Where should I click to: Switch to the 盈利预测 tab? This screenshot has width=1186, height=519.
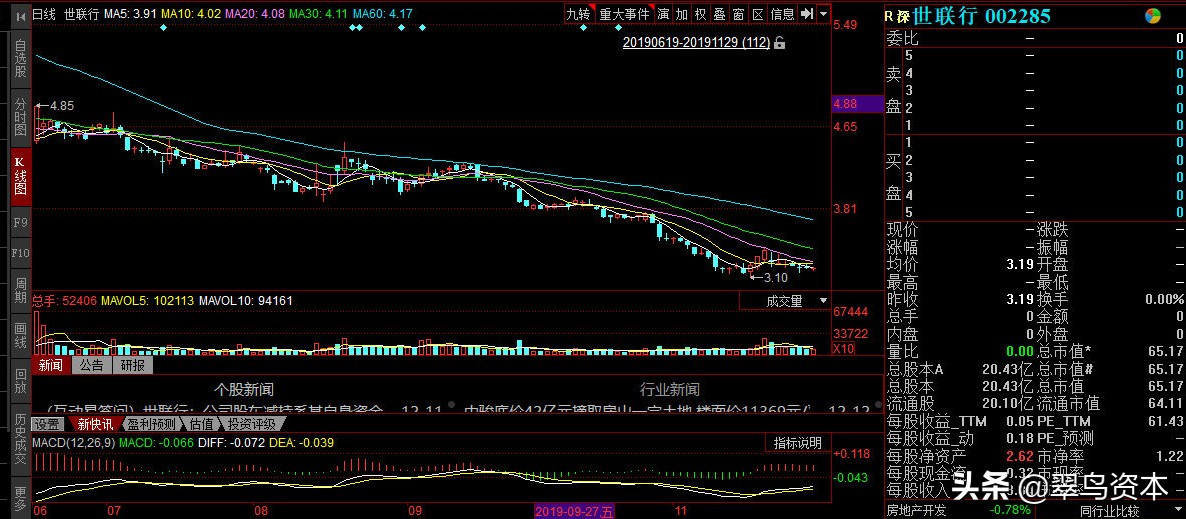click(151, 424)
